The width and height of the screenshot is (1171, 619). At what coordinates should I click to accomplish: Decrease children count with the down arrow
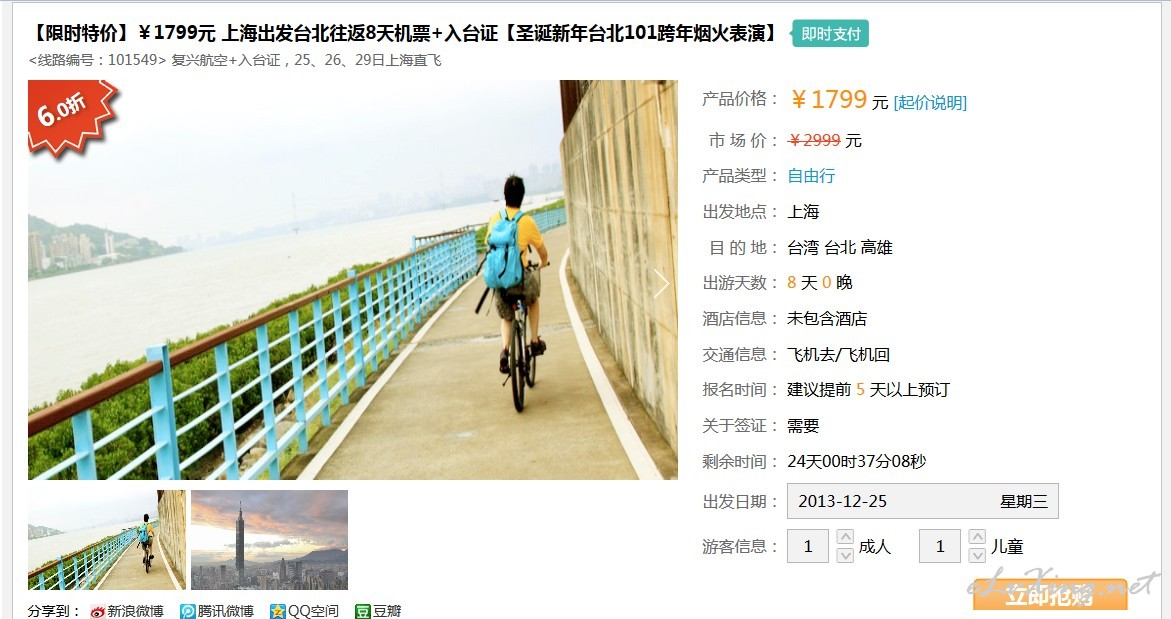(977, 555)
